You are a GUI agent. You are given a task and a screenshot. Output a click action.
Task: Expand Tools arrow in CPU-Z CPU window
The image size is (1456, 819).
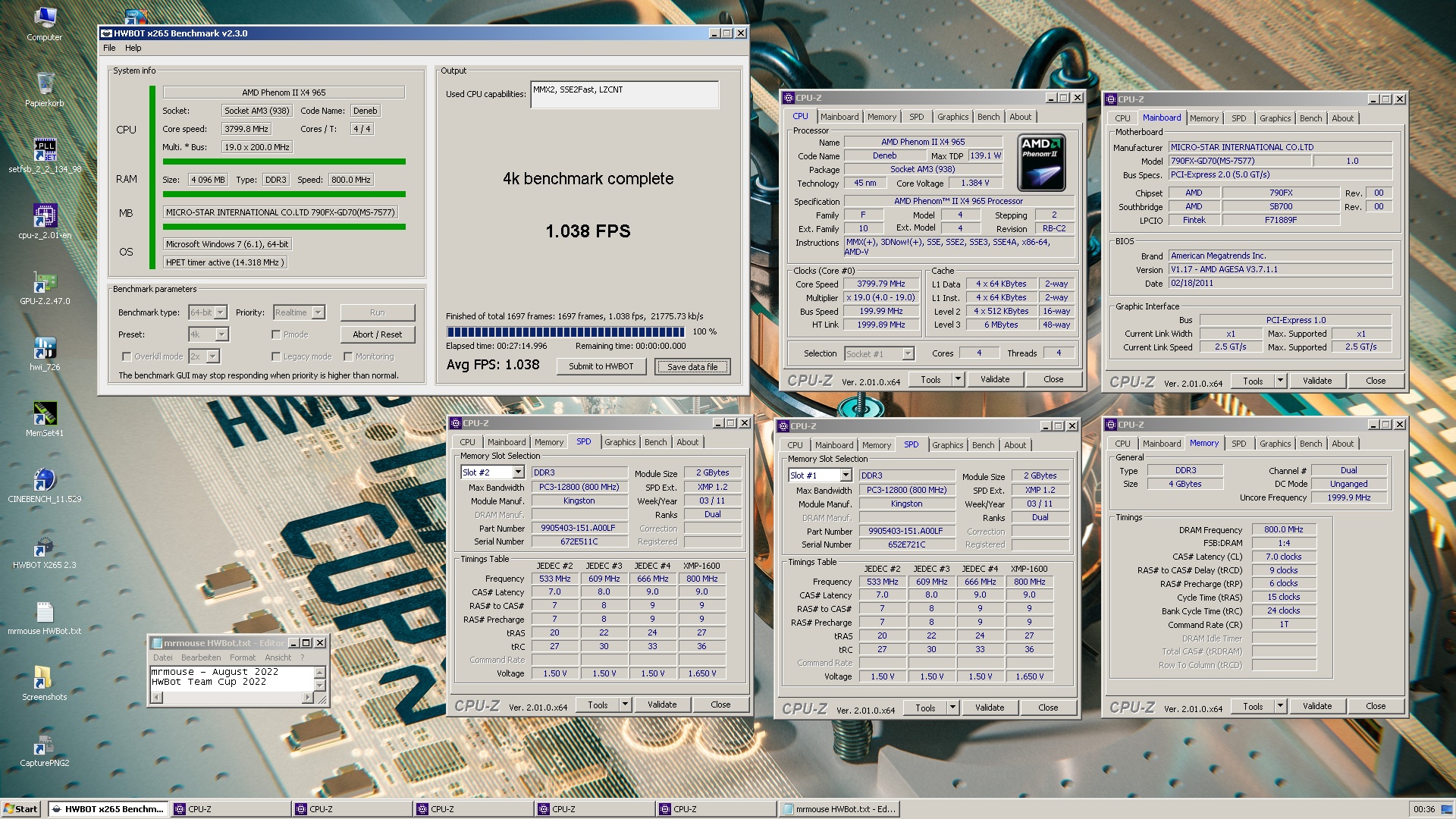958,379
